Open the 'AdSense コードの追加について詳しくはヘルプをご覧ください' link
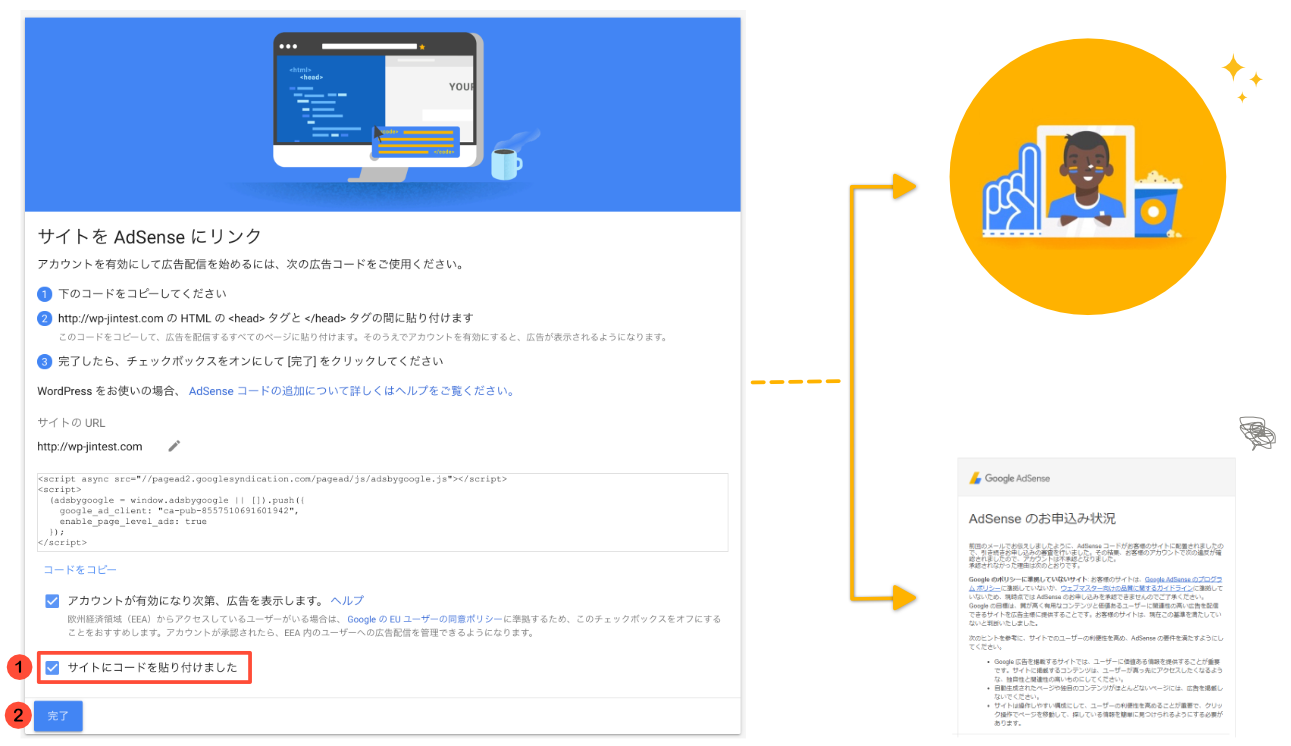Image resolution: width=1291 pixels, height=746 pixels. [351, 391]
